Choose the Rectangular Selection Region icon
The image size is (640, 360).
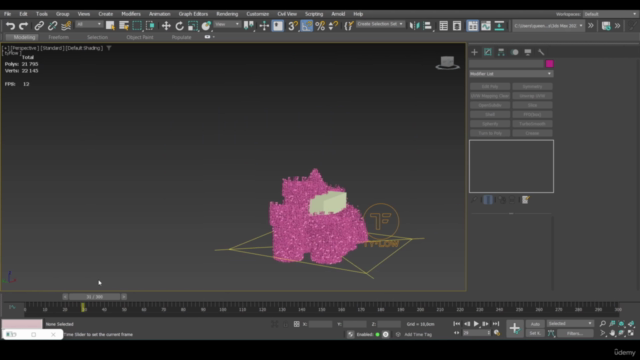coord(137,26)
